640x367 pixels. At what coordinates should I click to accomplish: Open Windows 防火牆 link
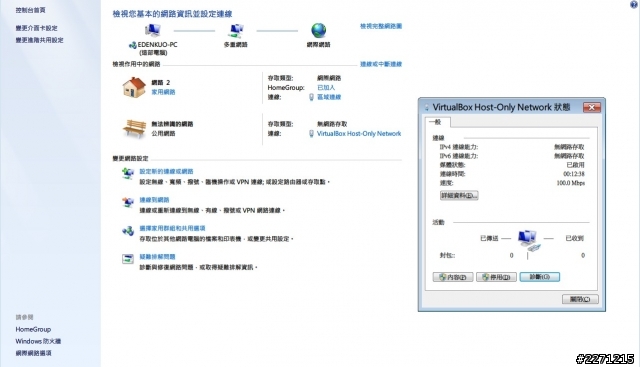[x=38, y=341]
